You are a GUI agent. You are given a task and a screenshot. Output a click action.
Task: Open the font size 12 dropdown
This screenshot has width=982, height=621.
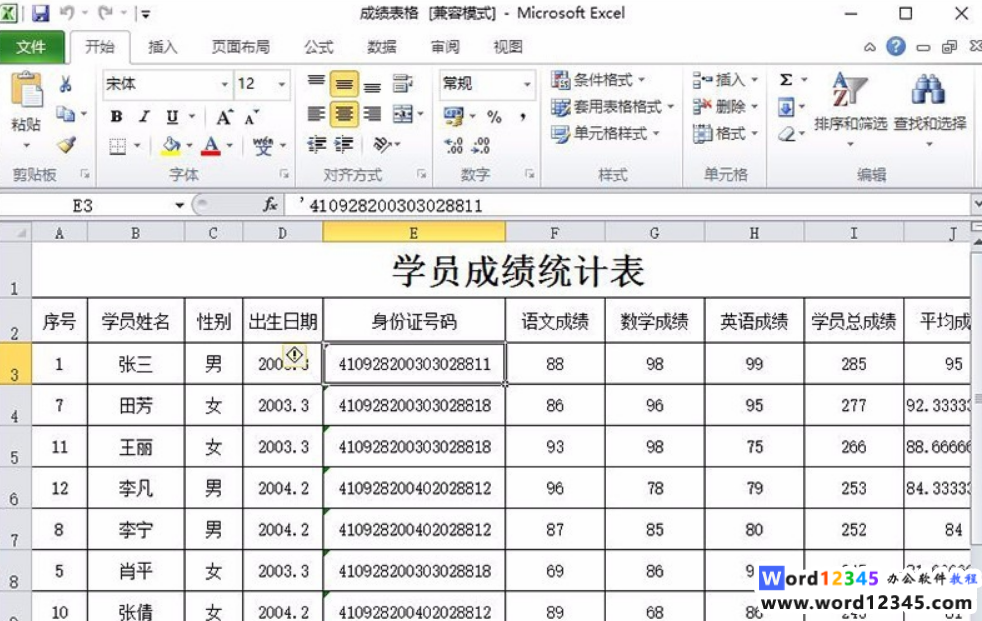click(282, 84)
